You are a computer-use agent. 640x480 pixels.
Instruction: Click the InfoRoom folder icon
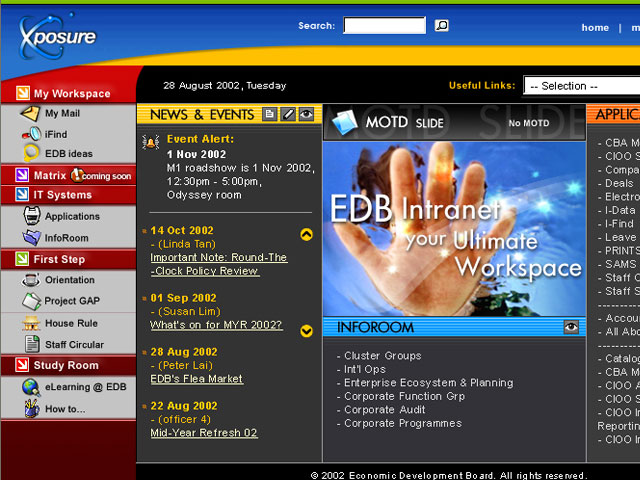click(31, 237)
